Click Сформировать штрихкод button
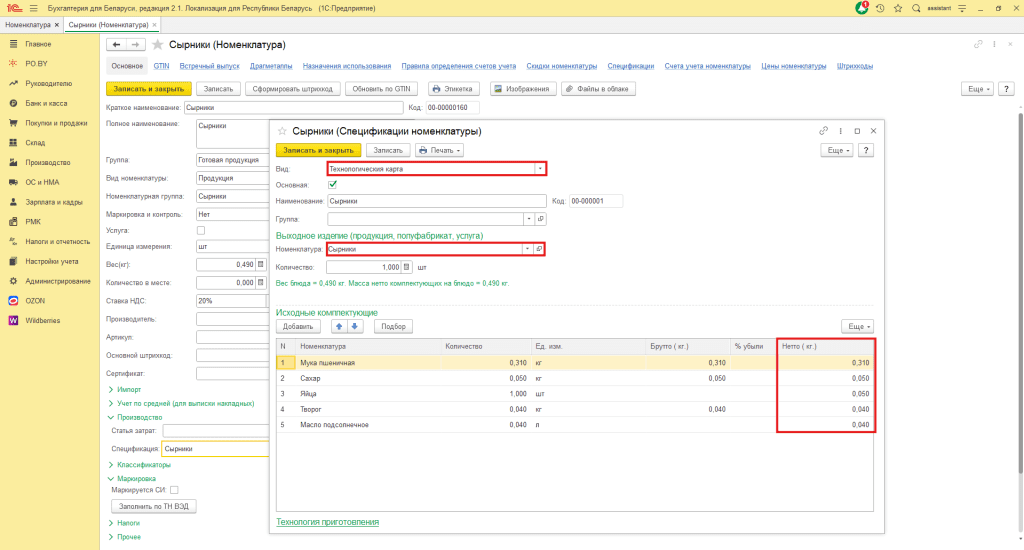The width and height of the screenshot is (1024, 550). 293,89
